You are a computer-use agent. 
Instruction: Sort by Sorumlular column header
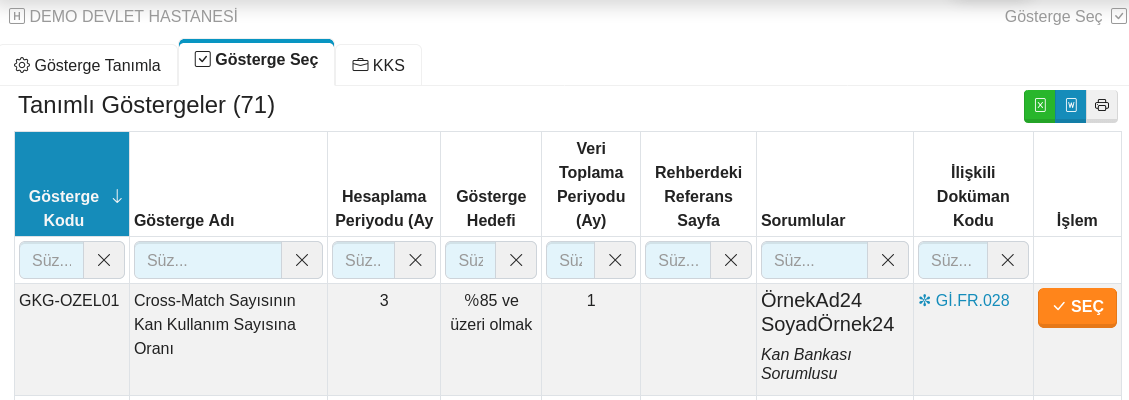tap(835, 185)
